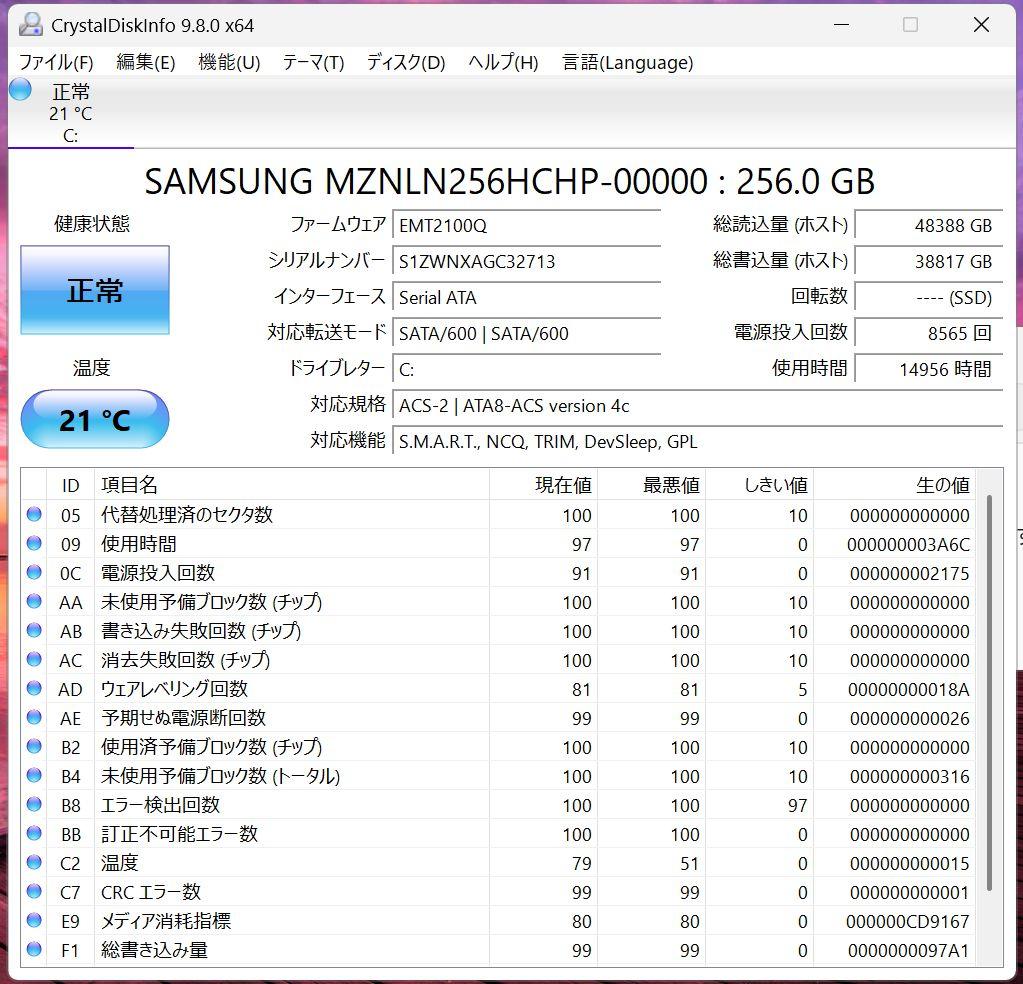Click the indicator beside 訂正不可能エラー数

pyautogui.click(x=34, y=834)
